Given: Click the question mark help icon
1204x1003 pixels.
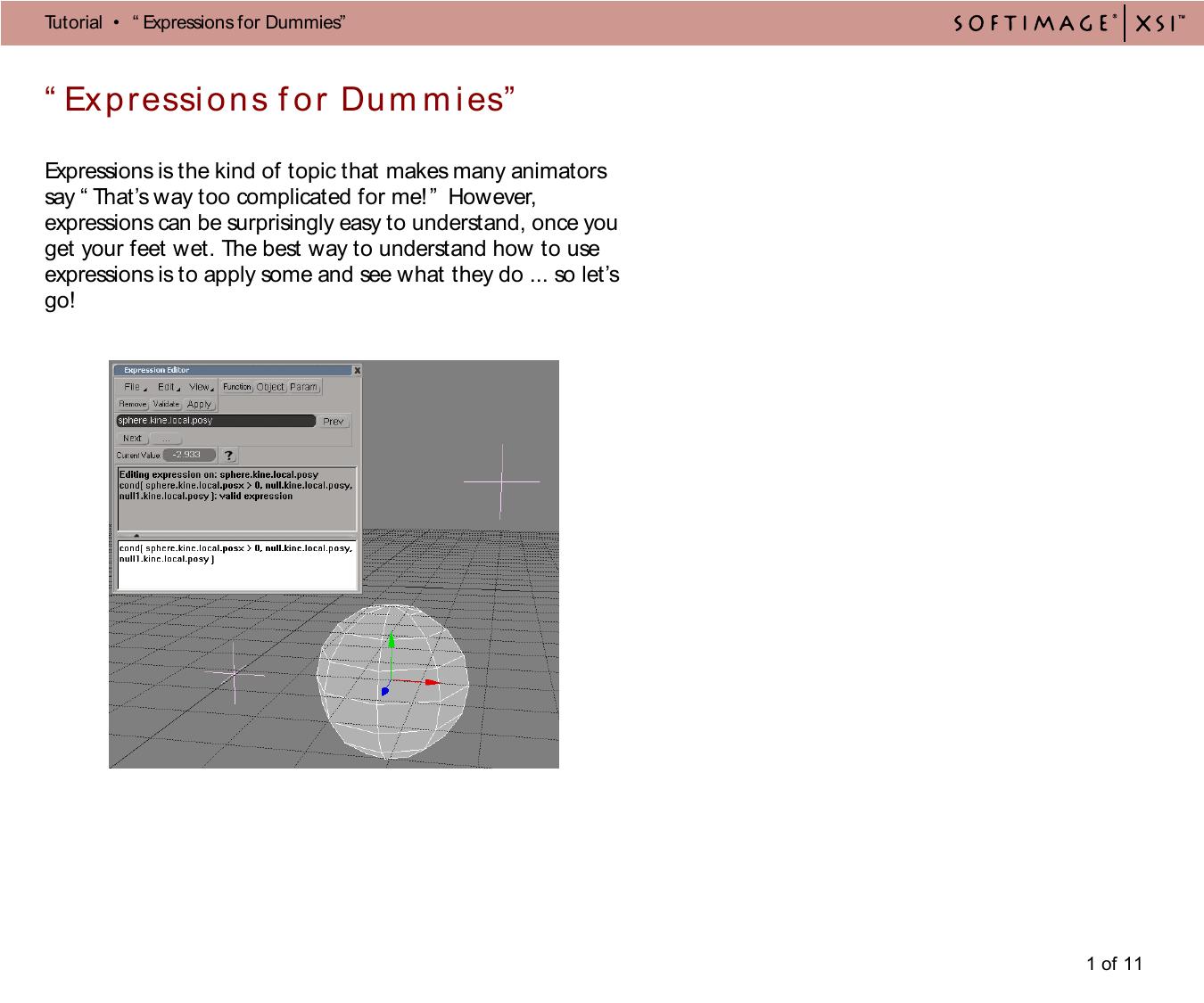Looking at the screenshot, I should (x=229, y=456).
